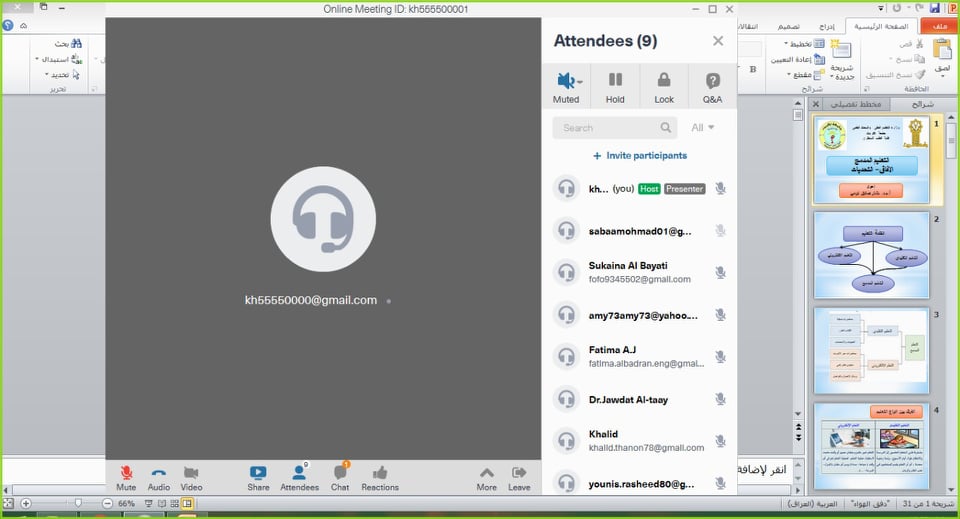Click Invite participants link

click(x=640, y=156)
